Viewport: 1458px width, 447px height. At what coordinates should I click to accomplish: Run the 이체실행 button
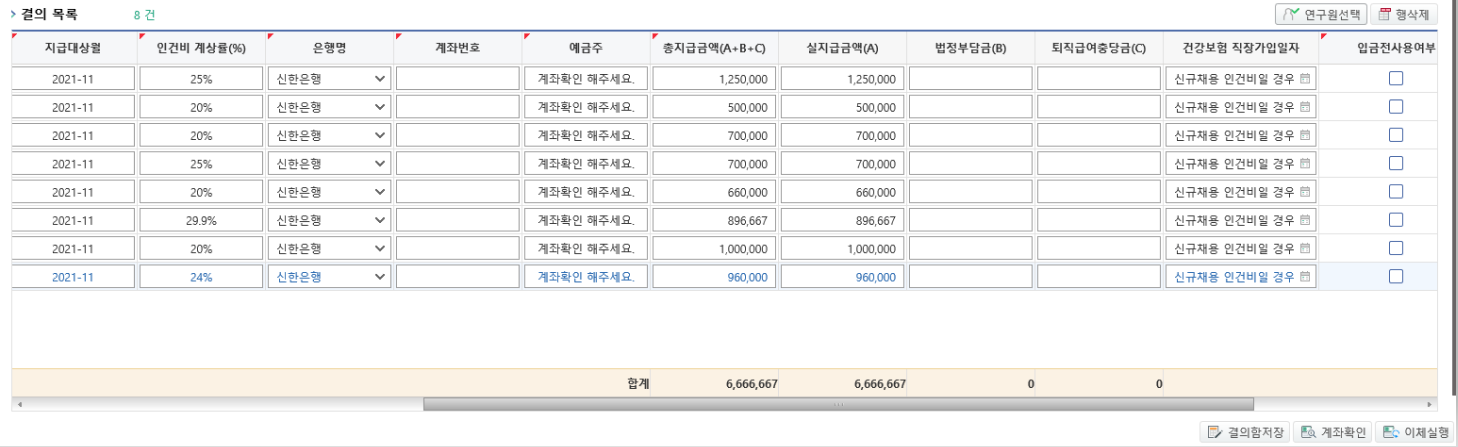(x=1415, y=432)
